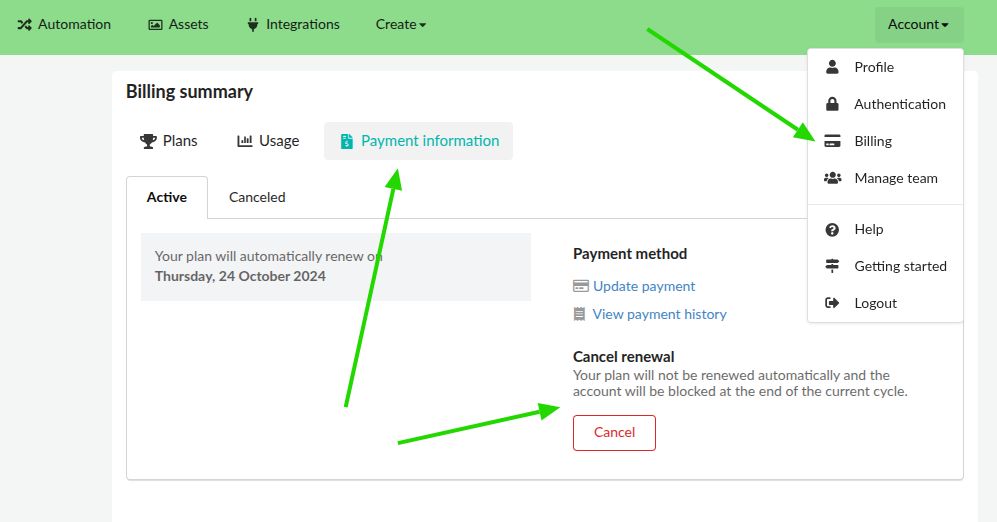
Task: Follow the Update payment link
Action: 644,286
